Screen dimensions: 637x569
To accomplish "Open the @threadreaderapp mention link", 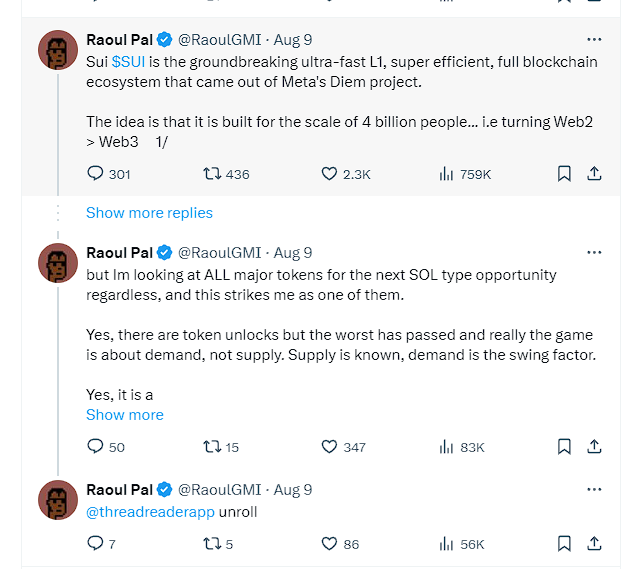I will pyautogui.click(x=150, y=511).
